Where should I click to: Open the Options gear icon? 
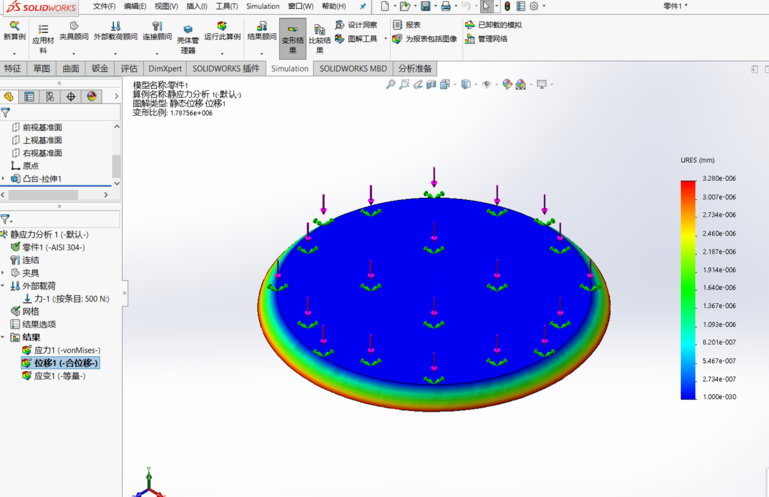pos(534,6)
